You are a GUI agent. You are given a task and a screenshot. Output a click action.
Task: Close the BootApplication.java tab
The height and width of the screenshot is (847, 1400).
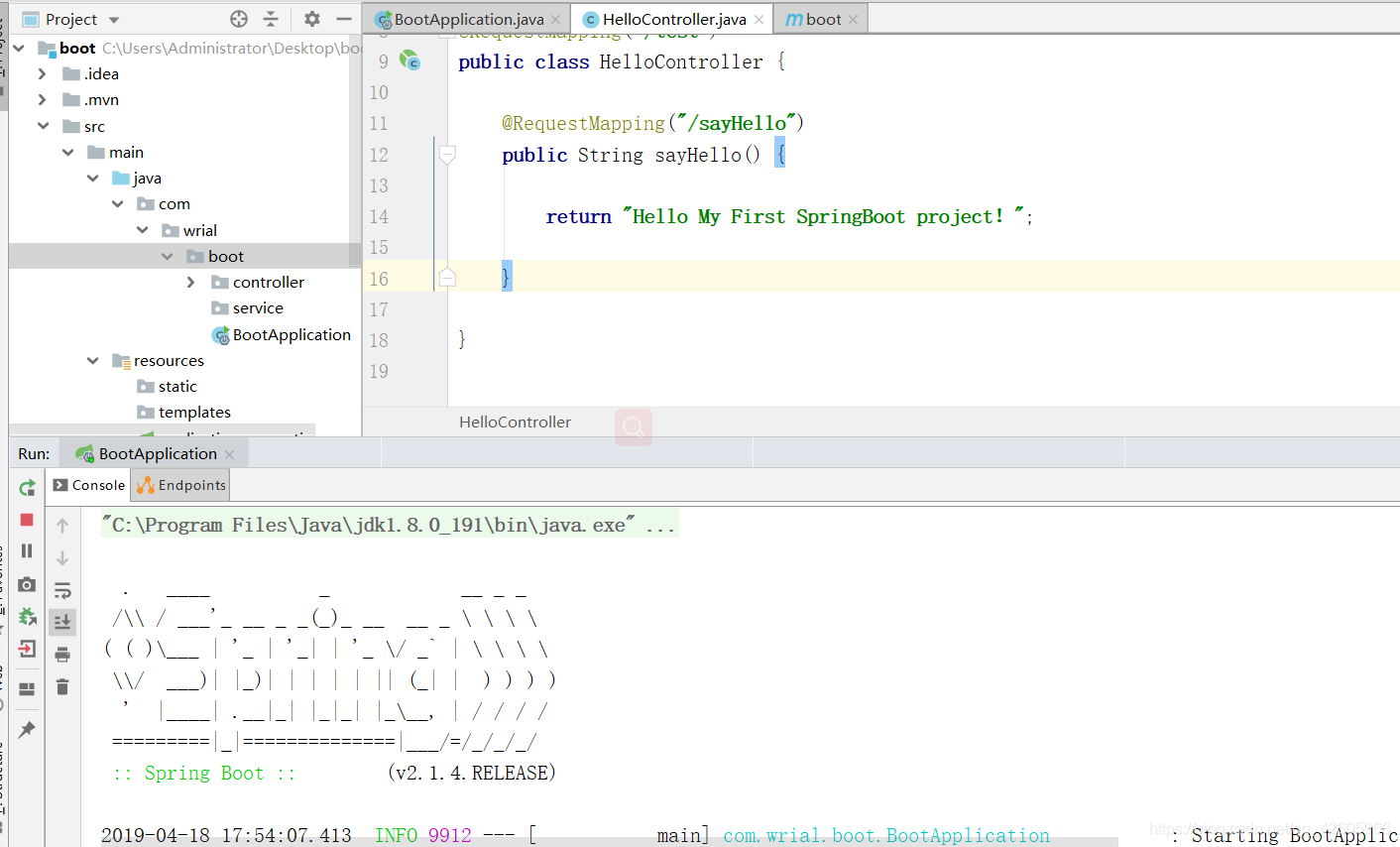[555, 19]
